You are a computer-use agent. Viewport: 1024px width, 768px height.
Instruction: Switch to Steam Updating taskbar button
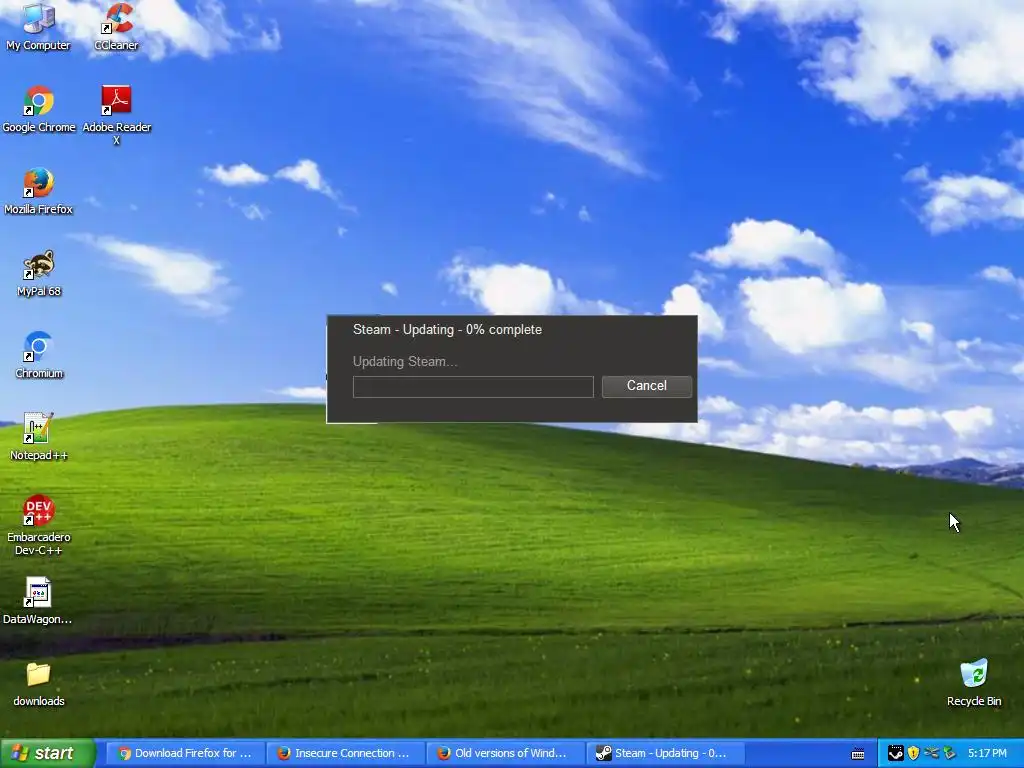click(x=665, y=753)
